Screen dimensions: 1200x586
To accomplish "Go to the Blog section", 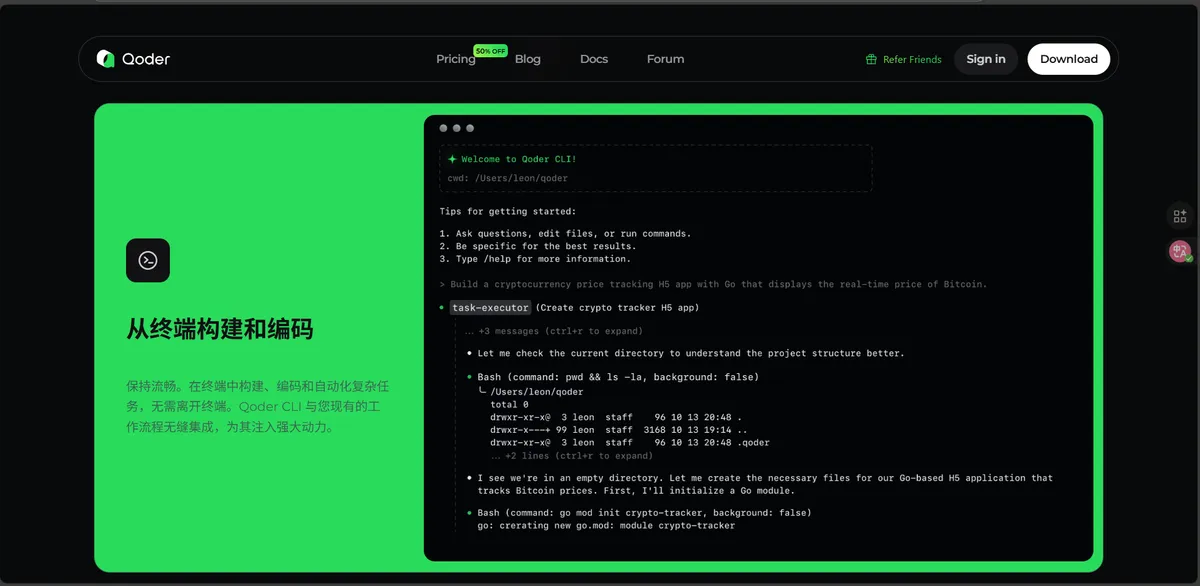I will tap(527, 59).
